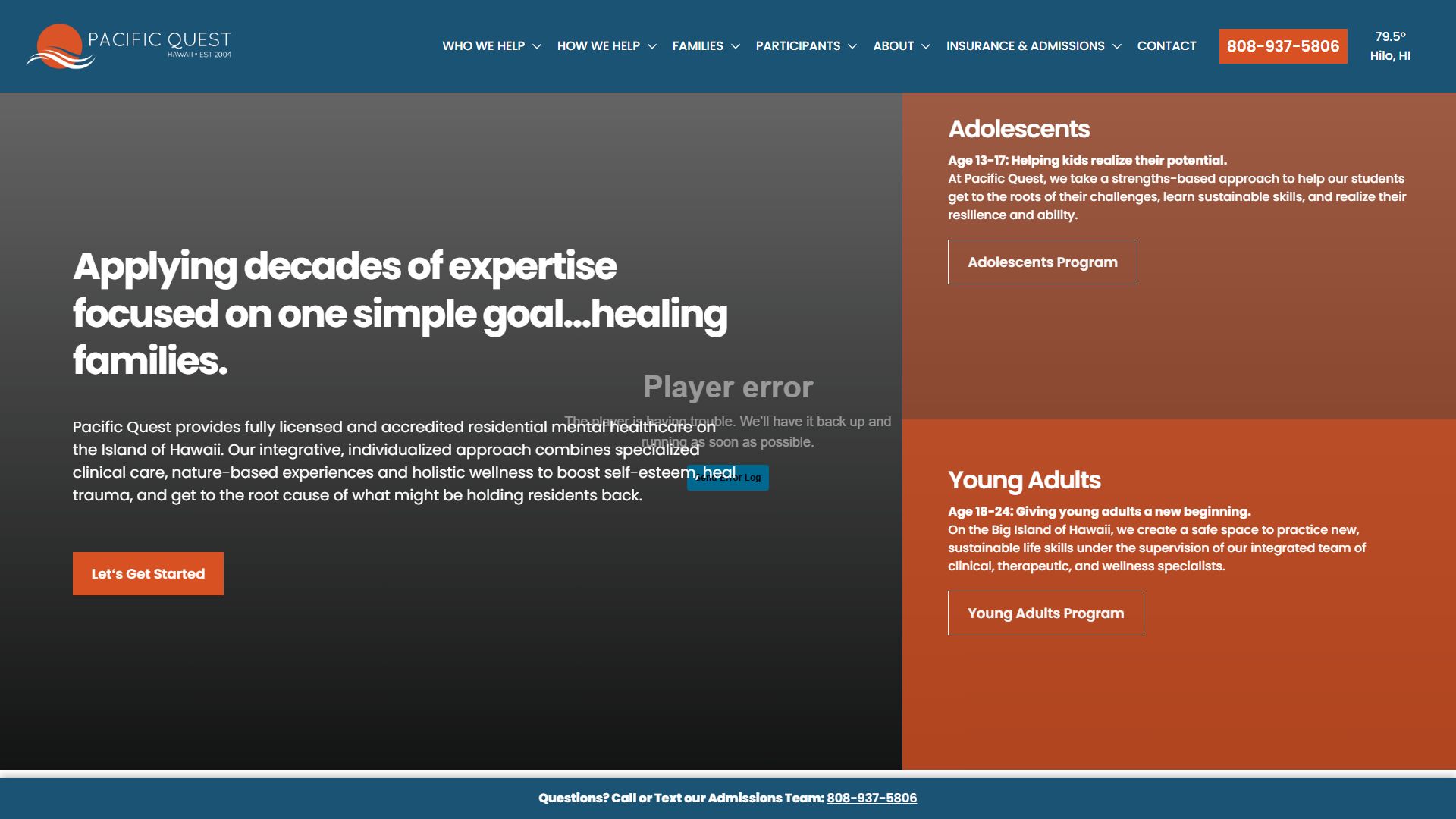Open the Who We Help menu

[483, 46]
